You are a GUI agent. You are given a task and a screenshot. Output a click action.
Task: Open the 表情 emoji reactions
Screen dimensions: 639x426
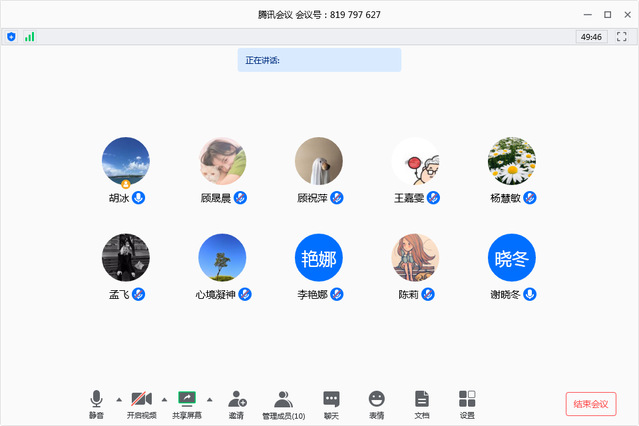(x=376, y=399)
